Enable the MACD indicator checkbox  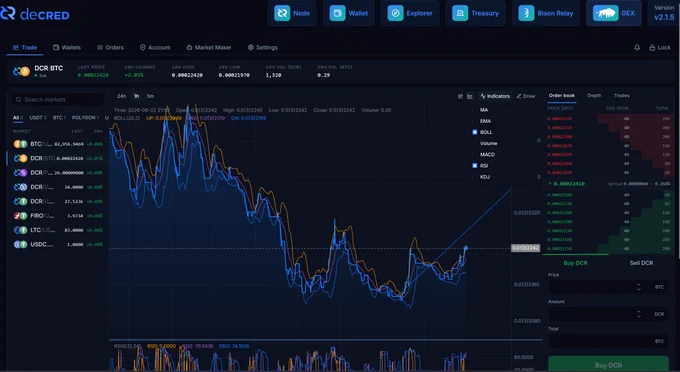474,154
